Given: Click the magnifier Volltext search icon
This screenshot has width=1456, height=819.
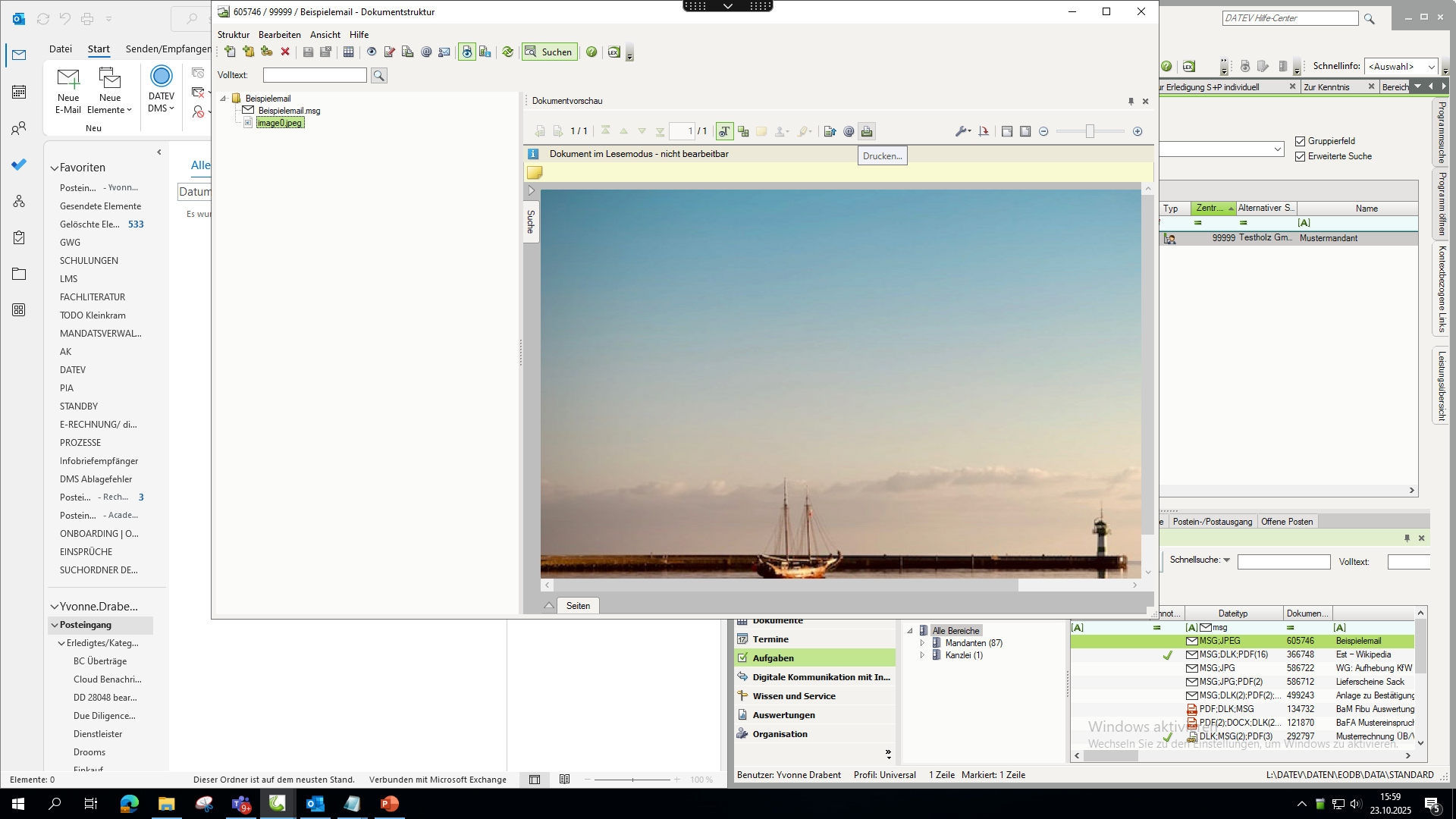Looking at the screenshot, I should coord(379,75).
